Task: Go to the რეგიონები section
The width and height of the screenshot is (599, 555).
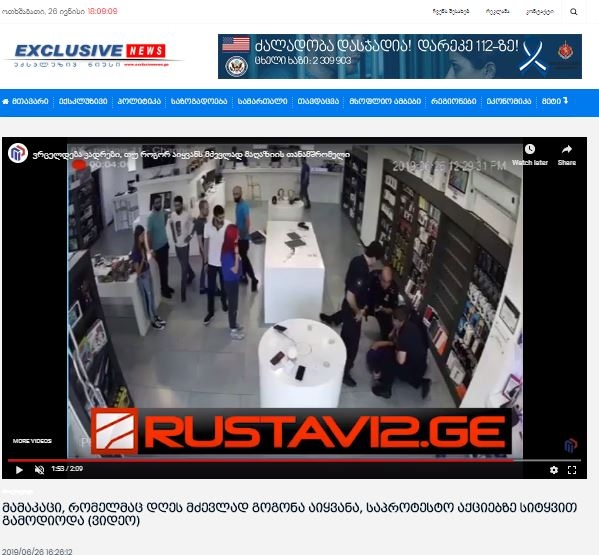Action: (x=453, y=102)
